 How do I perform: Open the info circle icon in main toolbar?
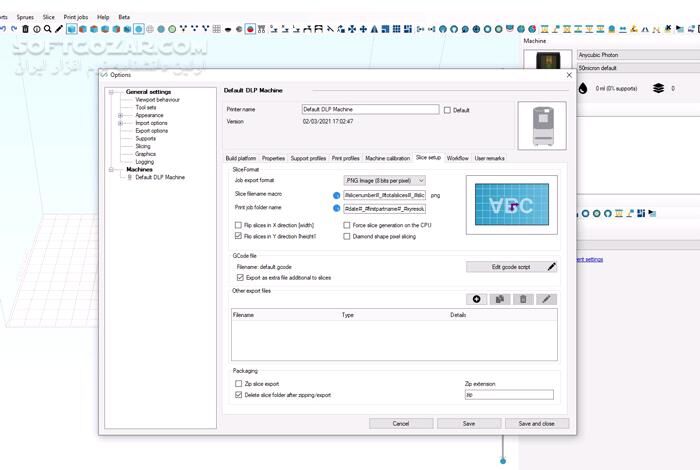click(37, 29)
